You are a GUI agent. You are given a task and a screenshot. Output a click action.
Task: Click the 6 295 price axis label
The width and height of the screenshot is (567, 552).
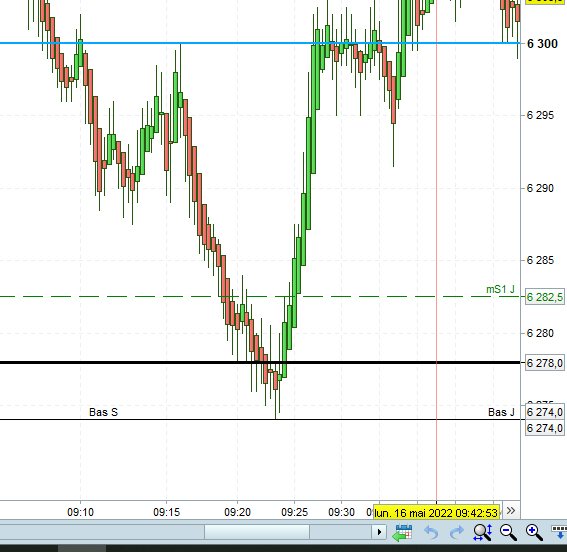(x=540, y=115)
